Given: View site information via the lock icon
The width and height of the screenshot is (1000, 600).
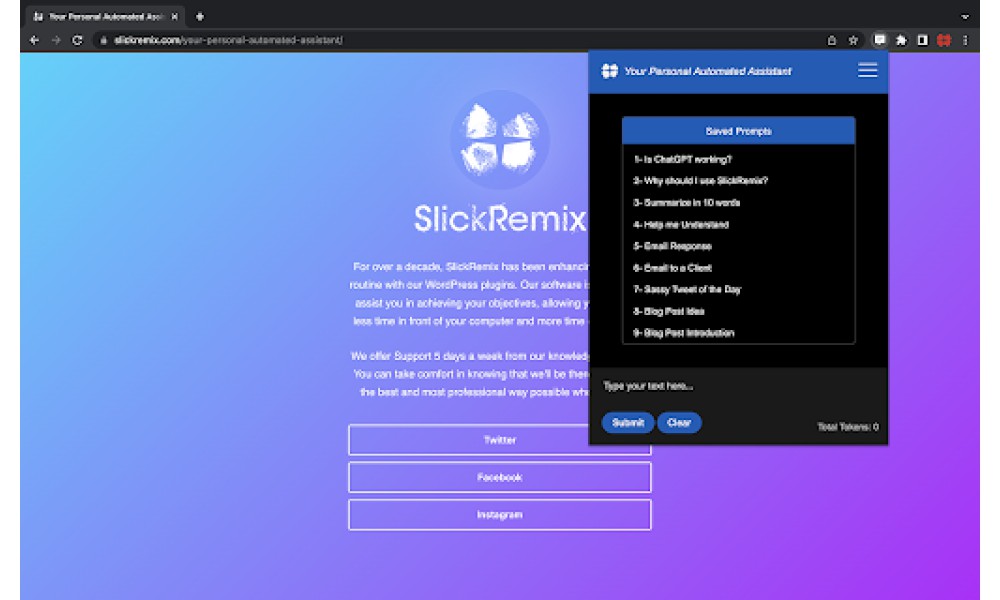Looking at the screenshot, I should point(103,40).
